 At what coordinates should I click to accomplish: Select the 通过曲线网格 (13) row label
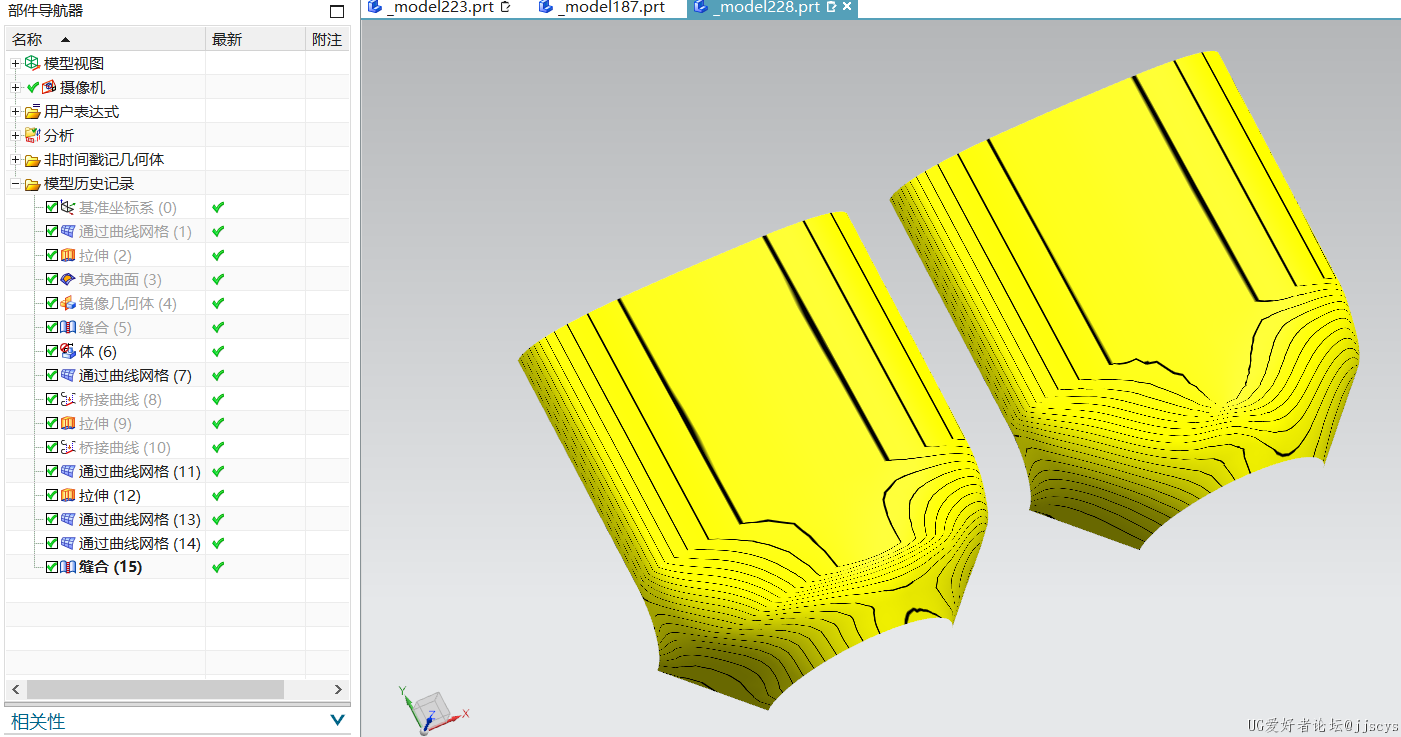[x=140, y=519]
